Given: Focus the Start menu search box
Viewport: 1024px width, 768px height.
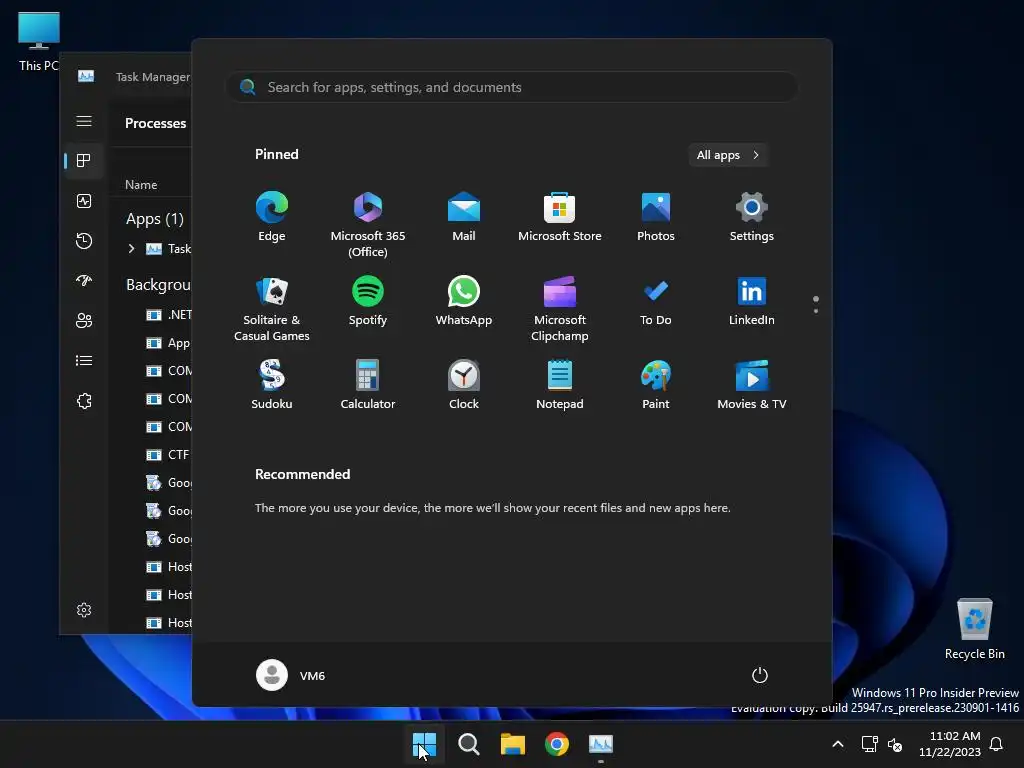Looking at the screenshot, I should [x=512, y=87].
